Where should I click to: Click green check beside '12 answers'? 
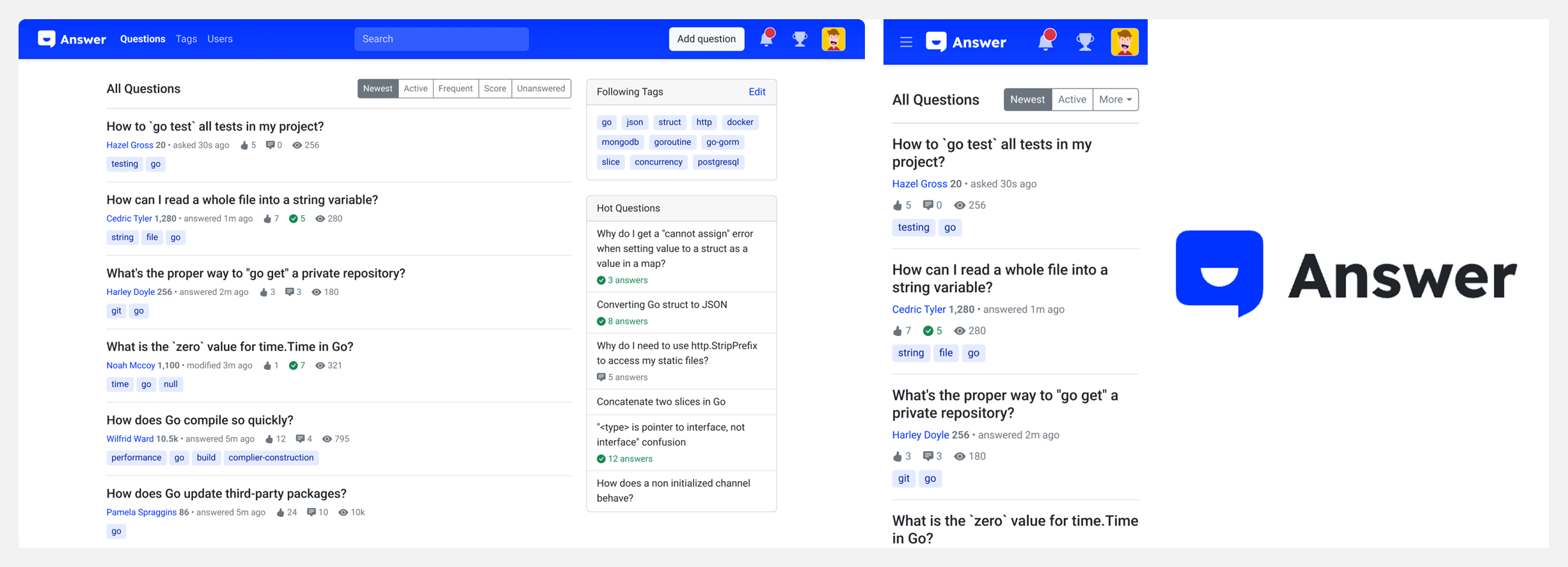[601, 459]
